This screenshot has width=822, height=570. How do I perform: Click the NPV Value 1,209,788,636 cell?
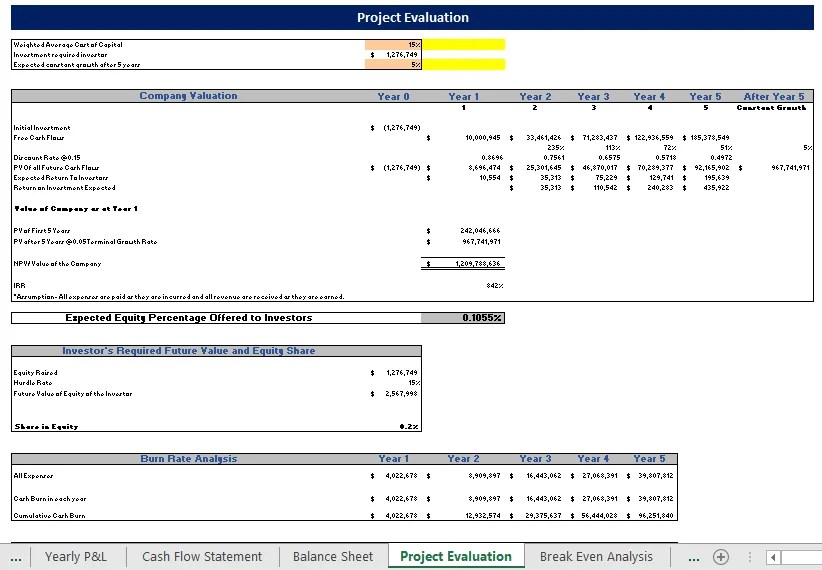(x=463, y=264)
